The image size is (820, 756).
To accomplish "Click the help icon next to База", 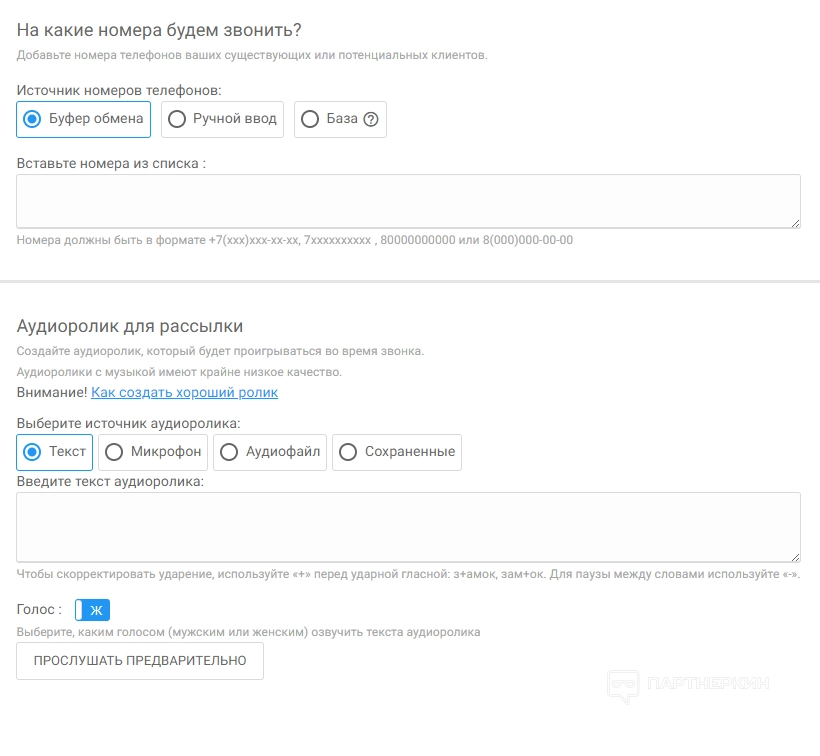I will tap(371, 119).
